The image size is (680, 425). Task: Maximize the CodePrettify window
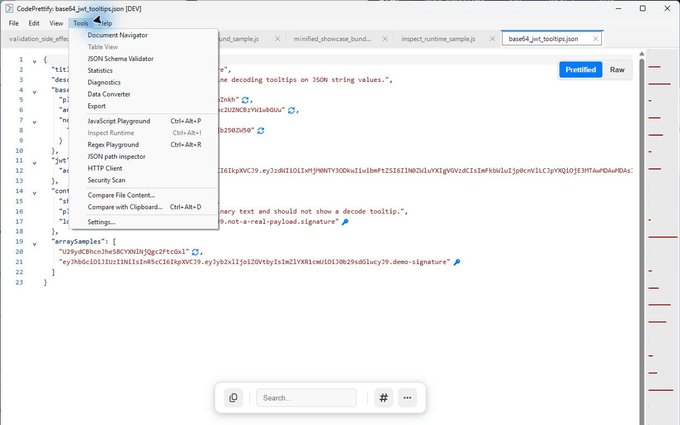coord(643,9)
